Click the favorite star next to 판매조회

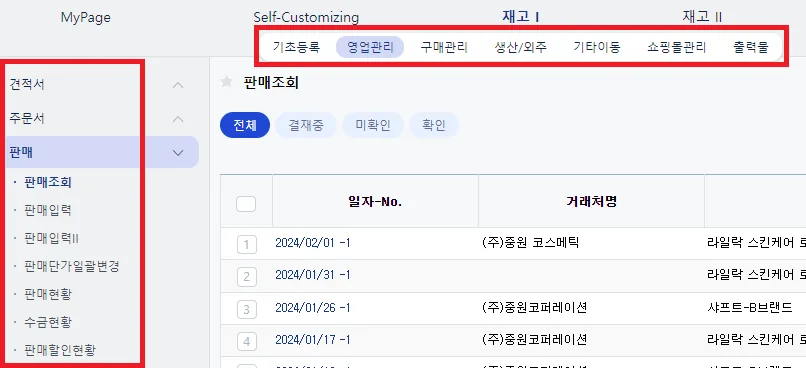tap(226, 82)
